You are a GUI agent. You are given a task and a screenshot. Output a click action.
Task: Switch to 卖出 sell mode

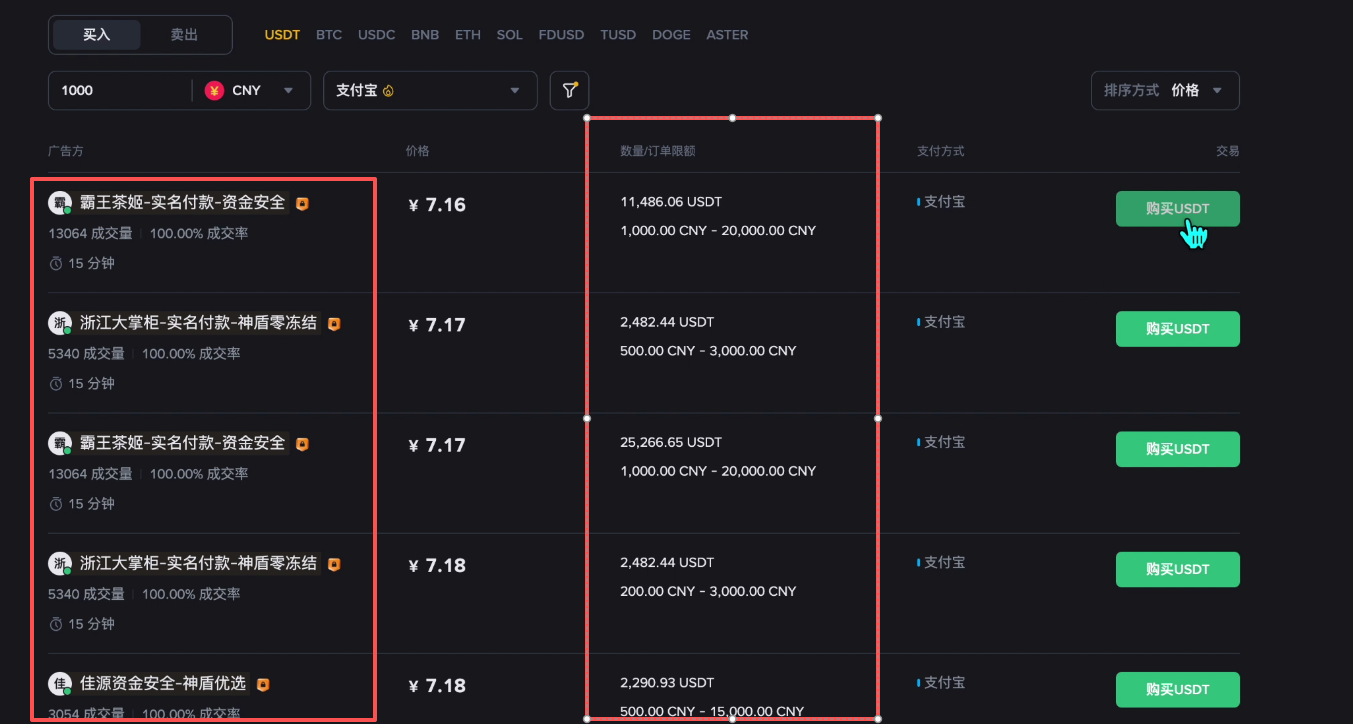pyautogui.click(x=184, y=35)
